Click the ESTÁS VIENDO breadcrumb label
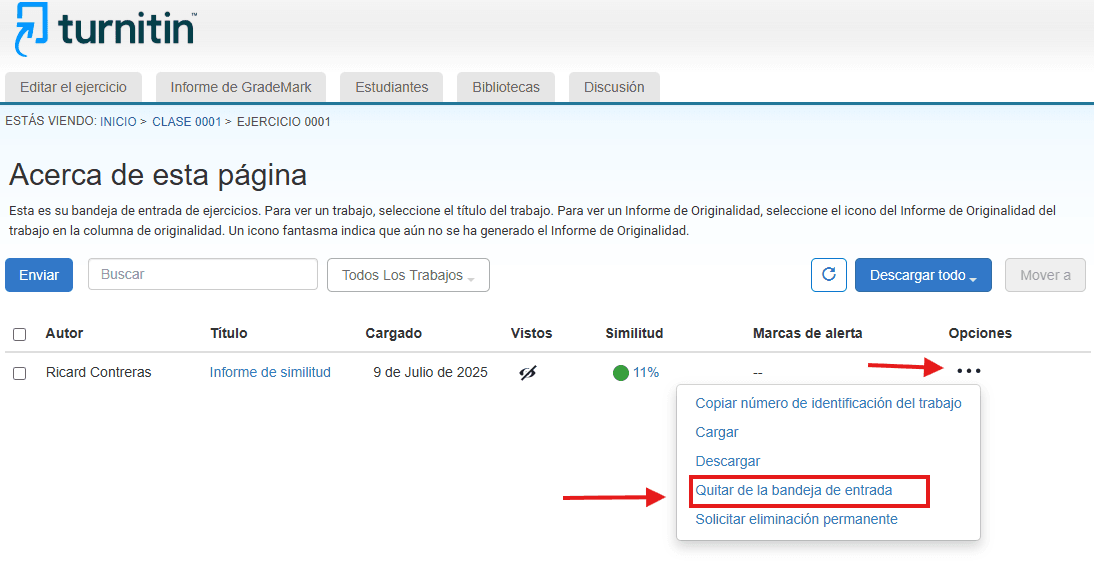 [x=51, y=121]
